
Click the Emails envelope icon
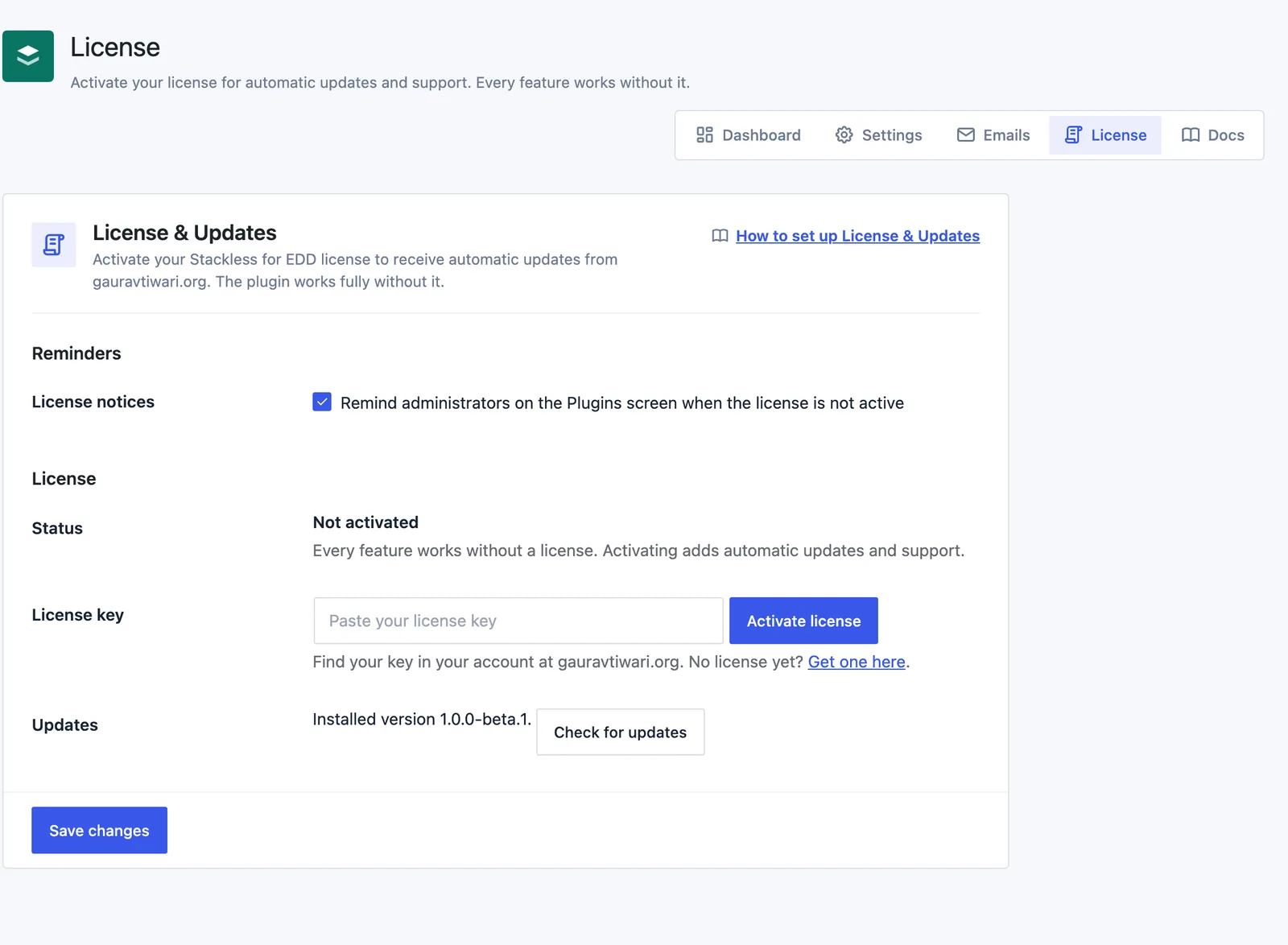[965, 135]
